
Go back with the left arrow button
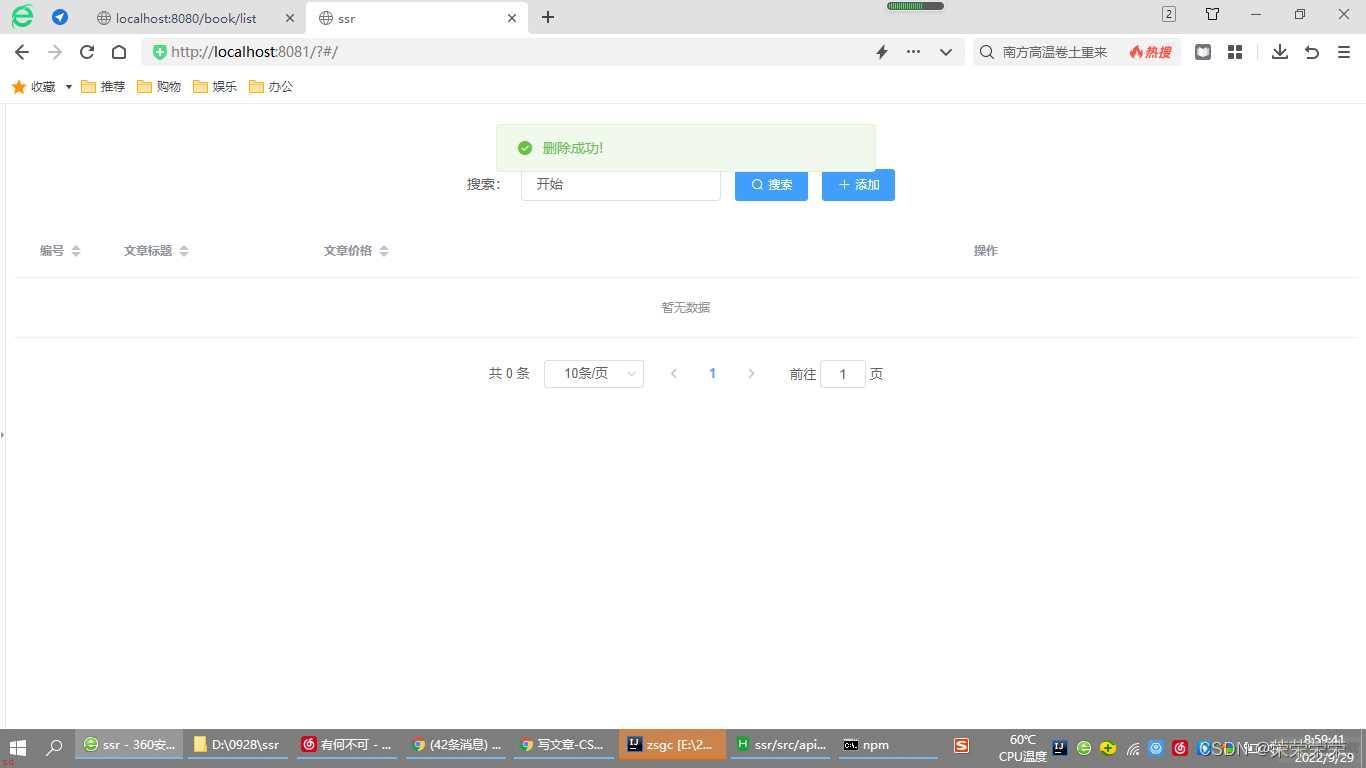pyautogui.click(x=22, y=52)
